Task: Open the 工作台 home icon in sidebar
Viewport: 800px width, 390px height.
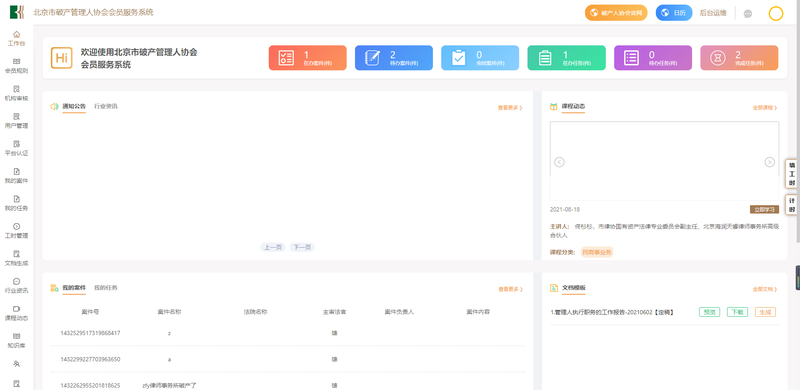Action: pos(16,34)
